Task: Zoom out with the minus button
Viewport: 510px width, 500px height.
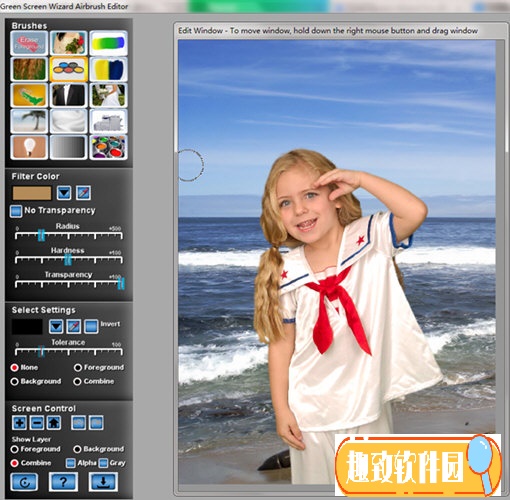Action: pos(37,423)
